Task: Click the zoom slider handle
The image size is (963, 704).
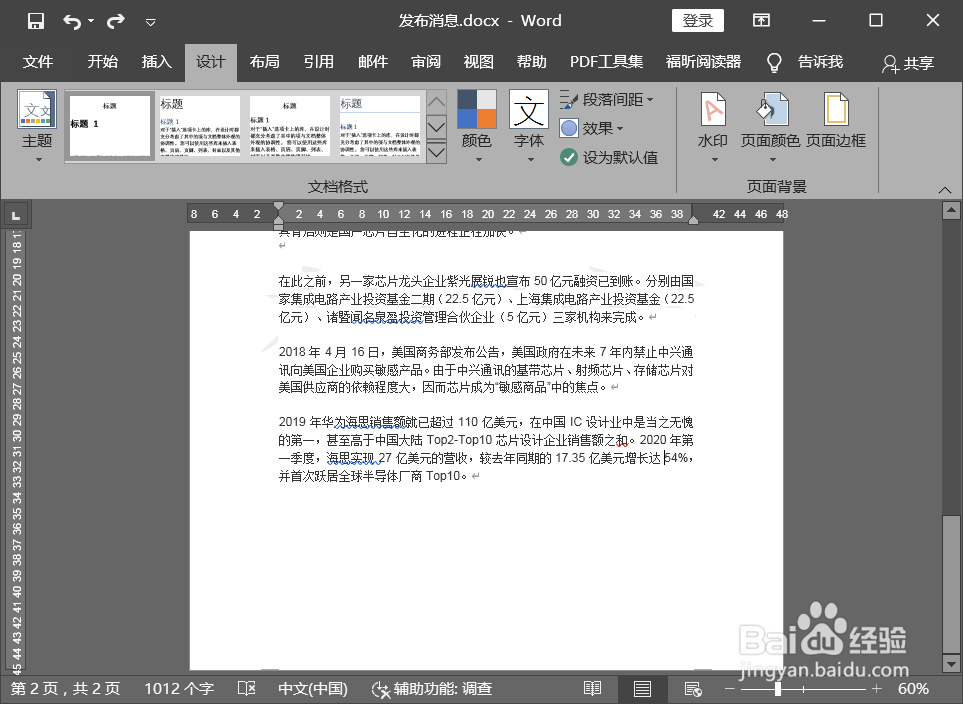Action: pyautogui.click(x=778, y=689)
